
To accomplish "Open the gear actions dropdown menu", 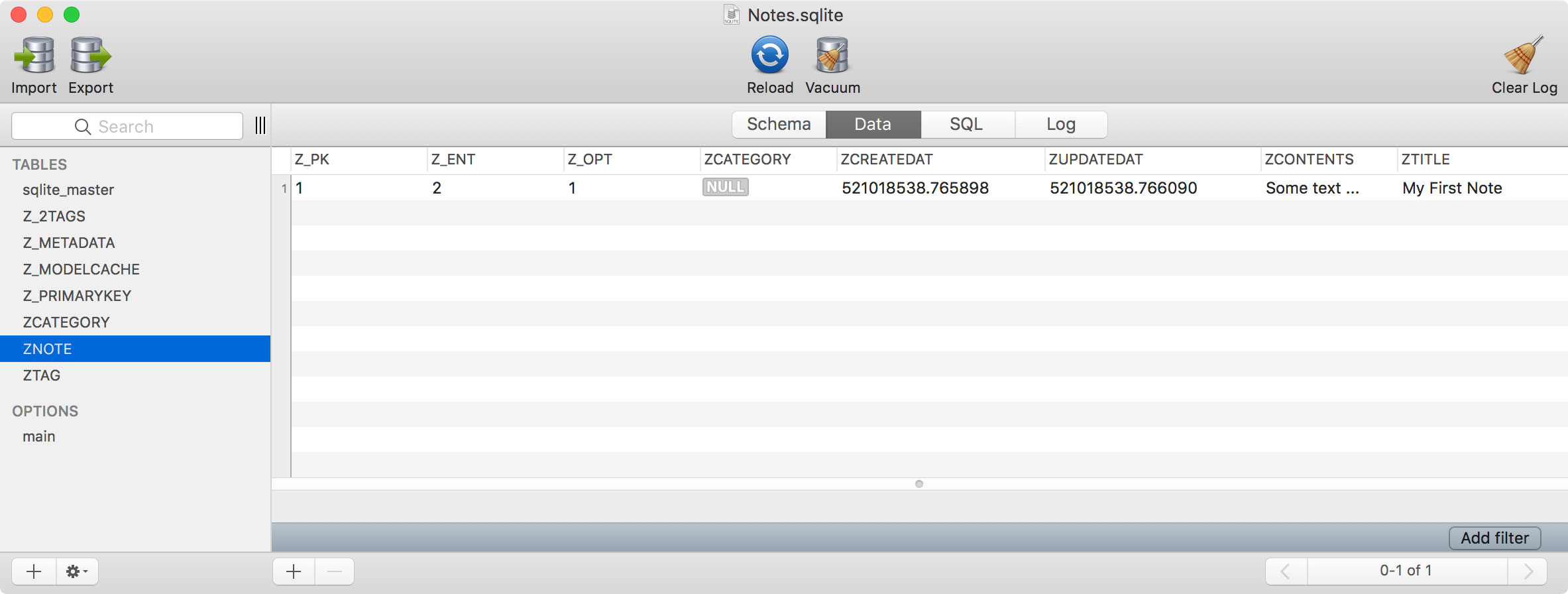I will [77, 571].
